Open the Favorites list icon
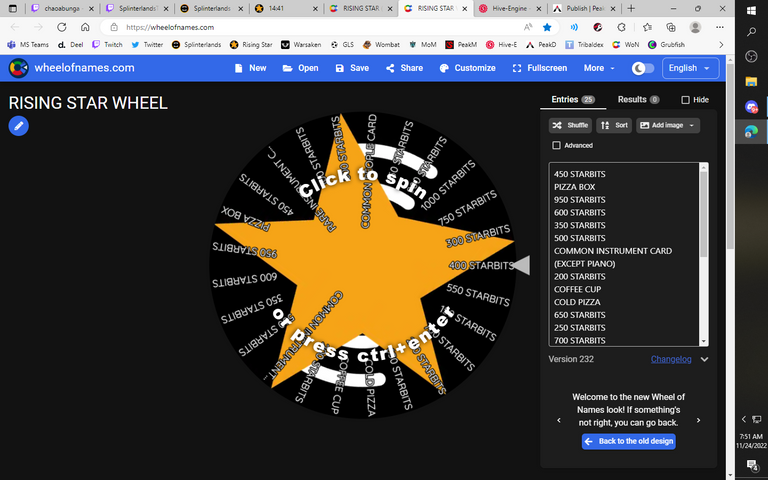Screen dimensions: 768x480 pos(648,27)
